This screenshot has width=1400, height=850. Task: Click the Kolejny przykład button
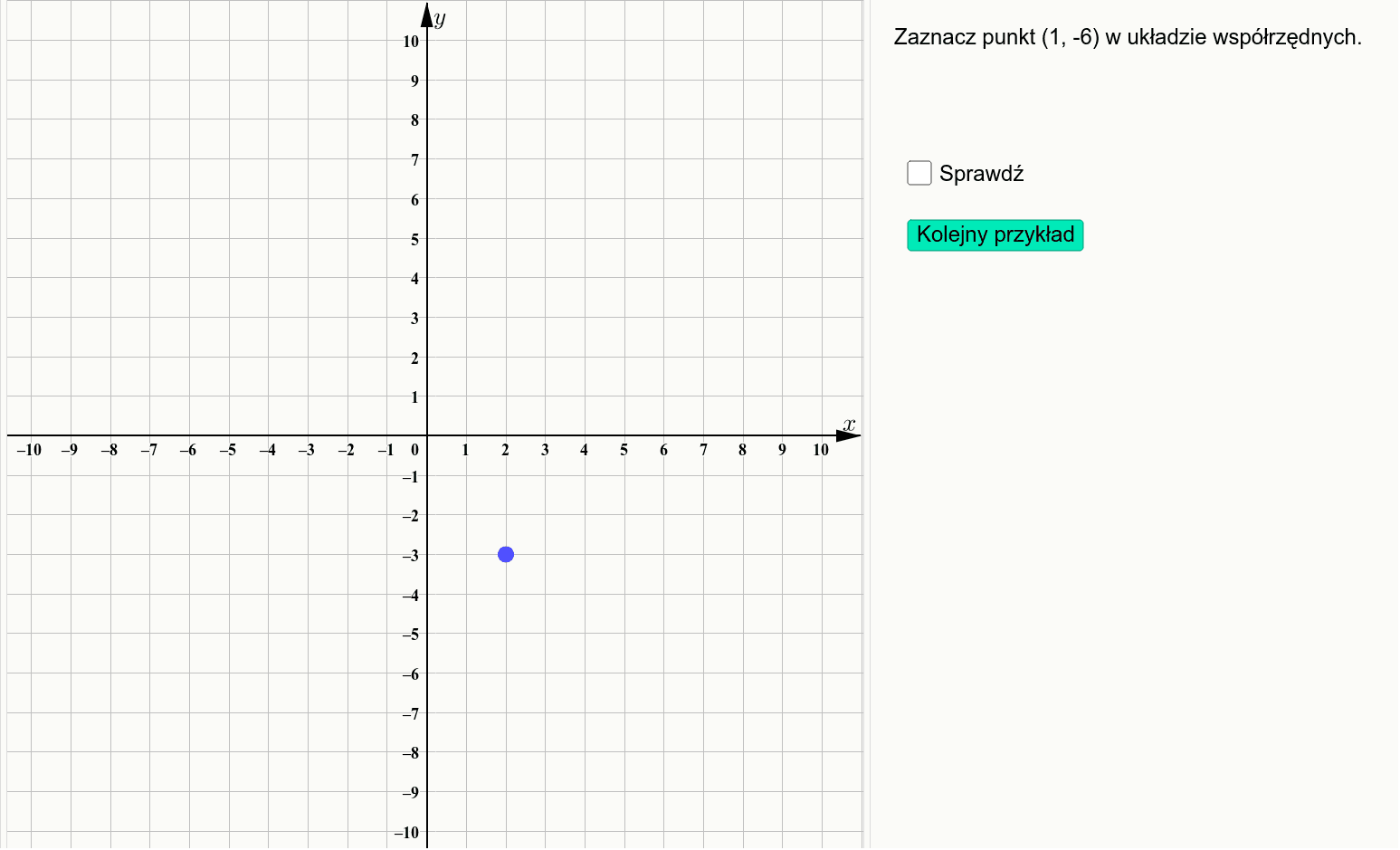(995, 235)
